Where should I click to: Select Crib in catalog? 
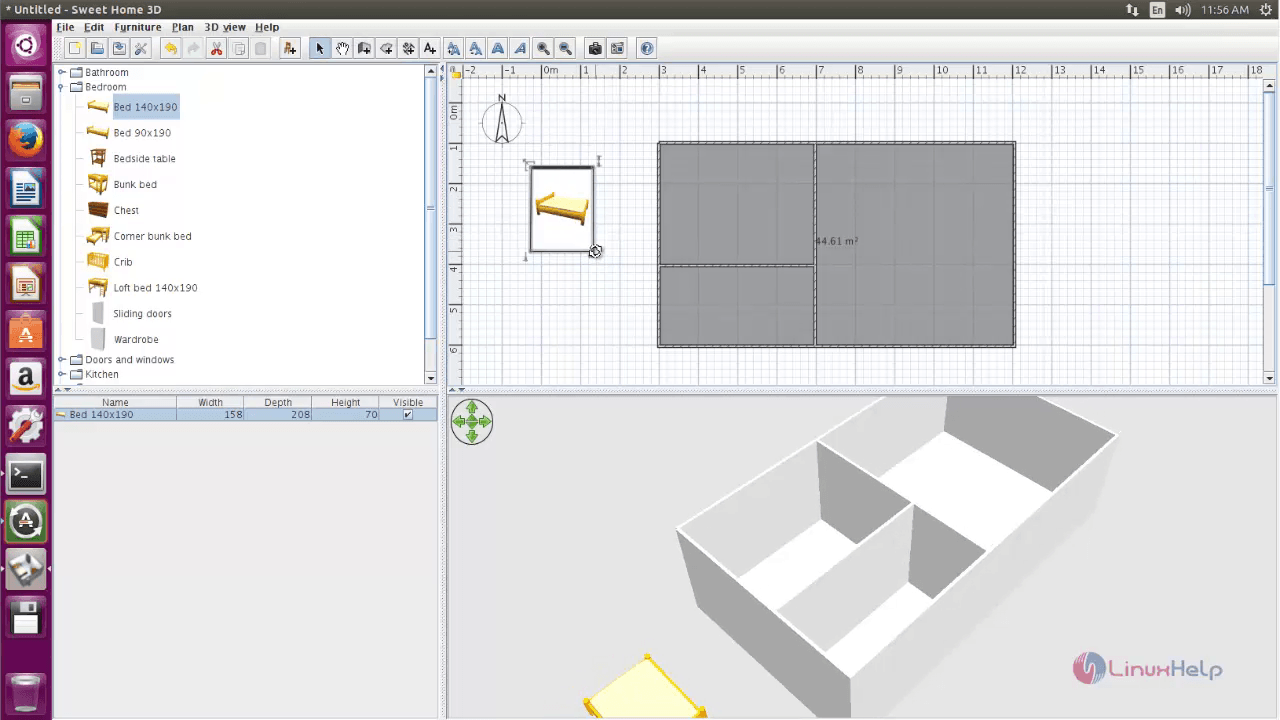123,262
